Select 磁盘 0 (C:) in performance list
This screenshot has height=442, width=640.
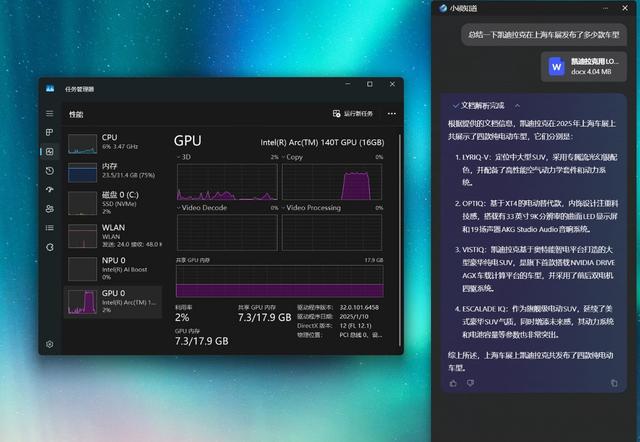tap(114, 203)
